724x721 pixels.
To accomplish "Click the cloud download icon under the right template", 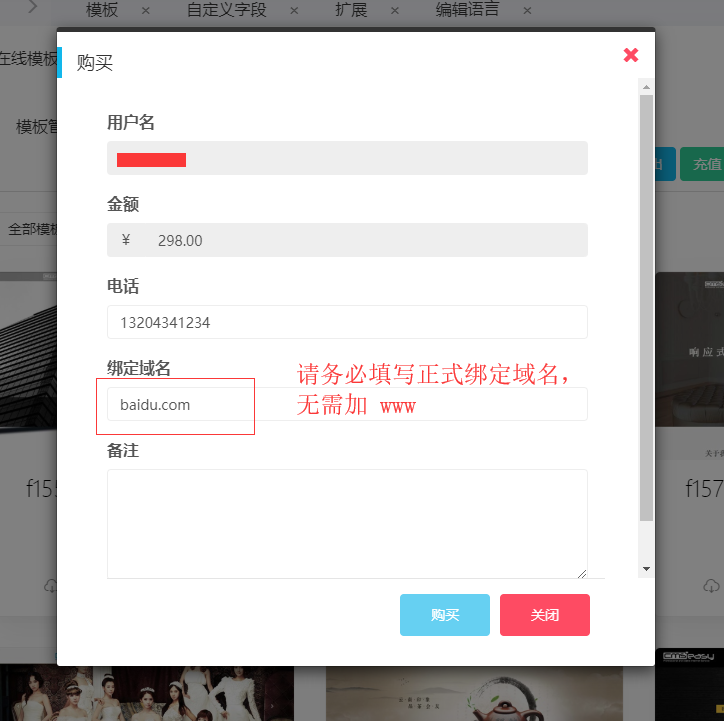I will coord(711,586).
